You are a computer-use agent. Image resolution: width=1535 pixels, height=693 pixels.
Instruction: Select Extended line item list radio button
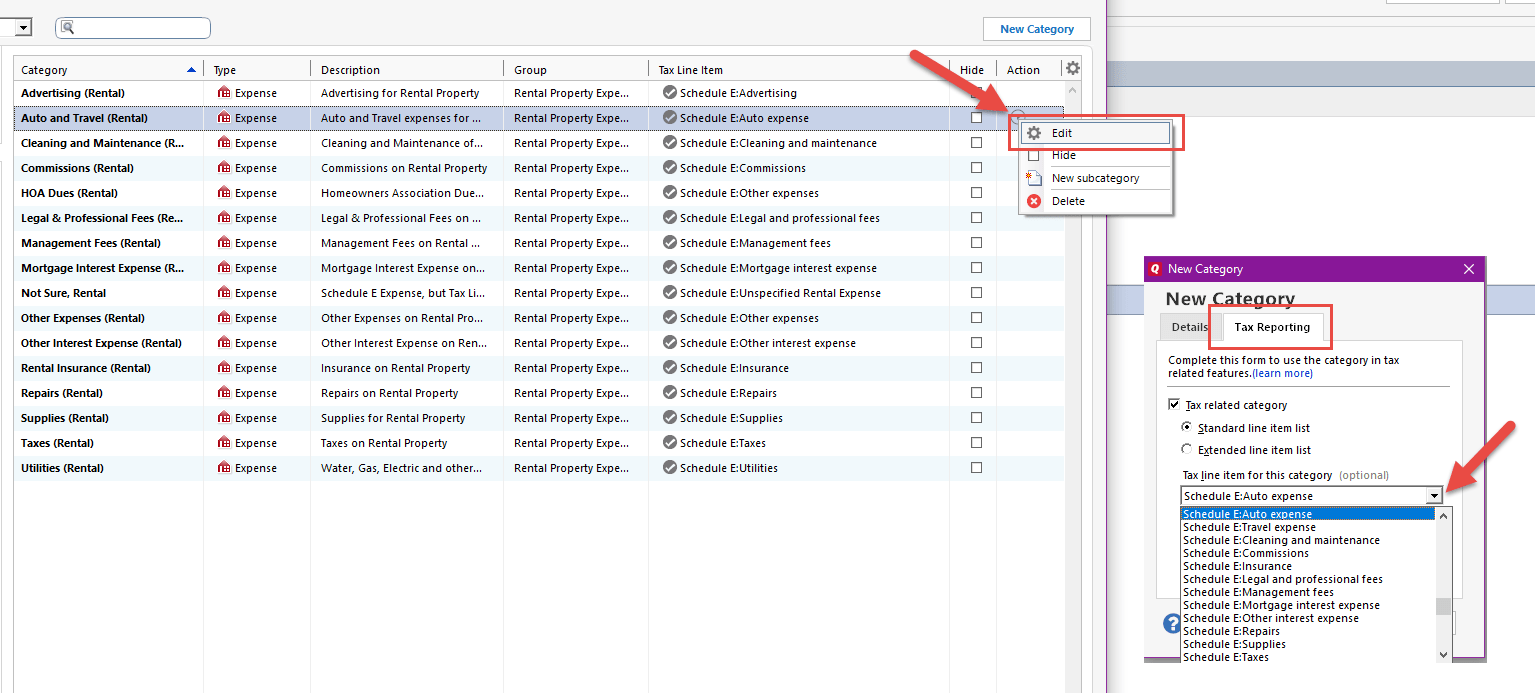pyautogui.click(x=1187, y=450)
